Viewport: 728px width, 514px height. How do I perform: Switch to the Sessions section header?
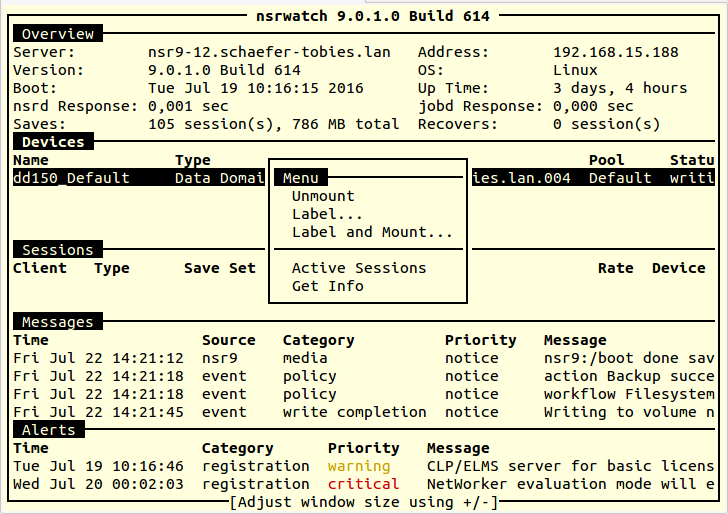coord(58,250)
